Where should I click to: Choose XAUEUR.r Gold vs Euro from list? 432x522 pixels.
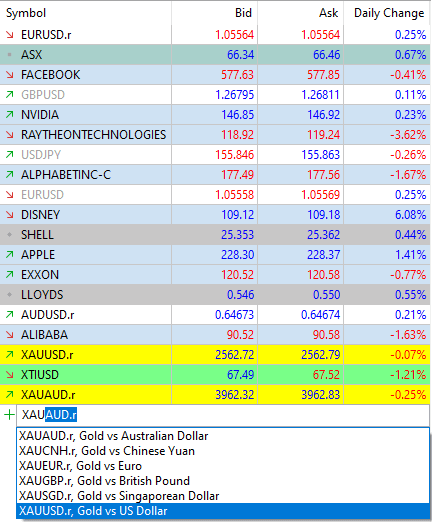pos(223,466)
